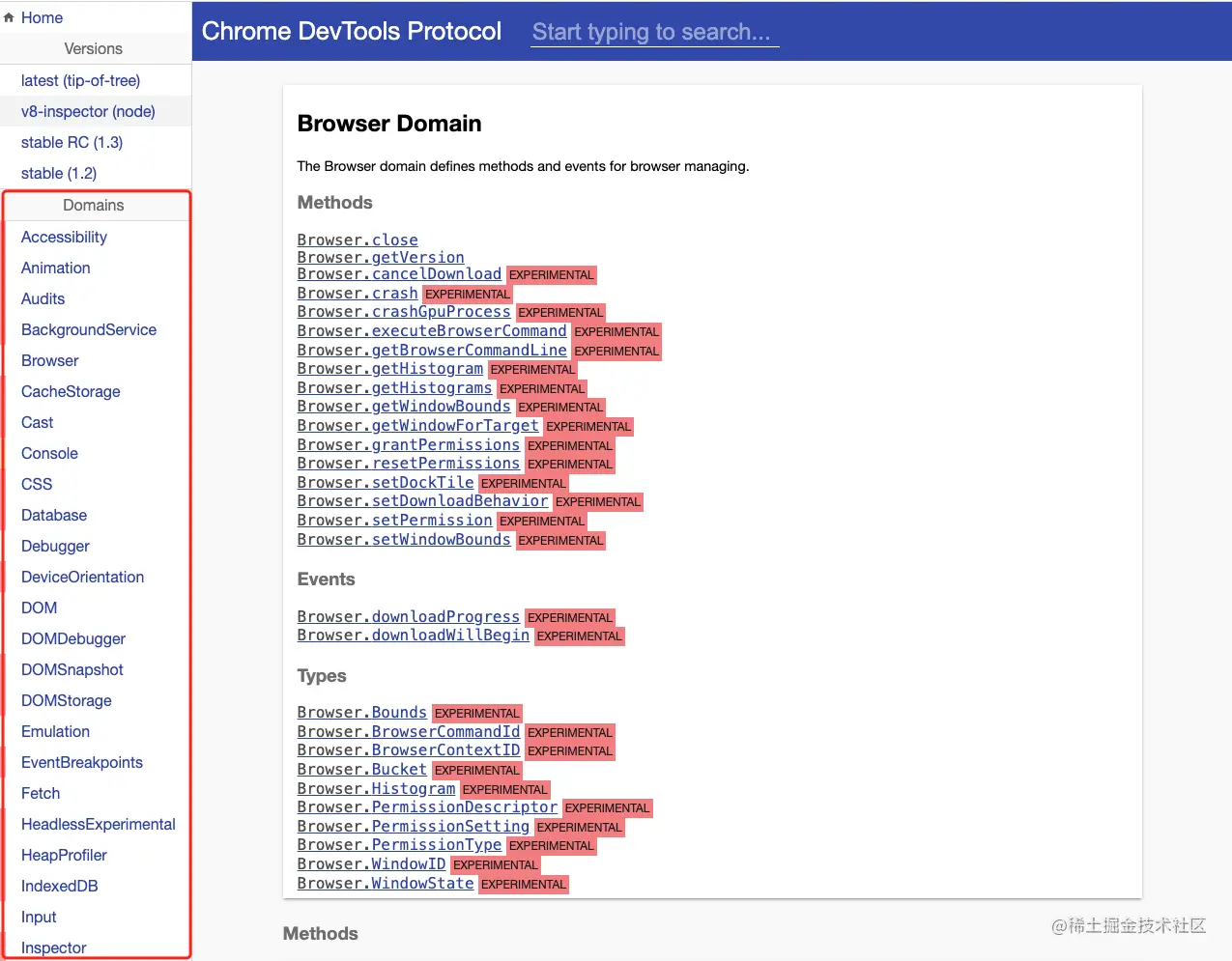Go to Browser.downloadProgress event
Screen dimensions: 1232x961
click(x=409, y=616)
